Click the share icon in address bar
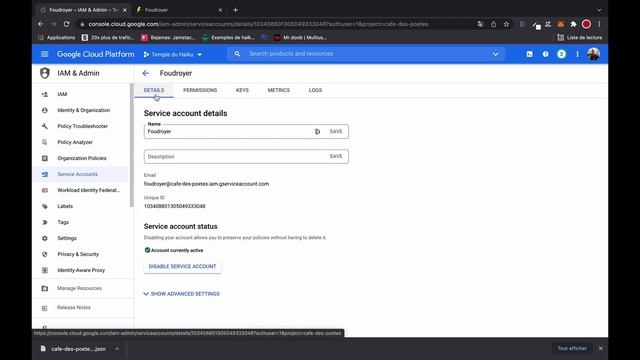The image size is (640, 360). pos(493,24)
